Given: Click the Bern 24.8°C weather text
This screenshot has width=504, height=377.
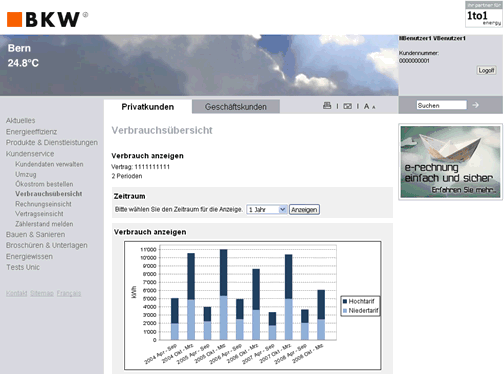Looking at the screenshot, I should click(23, 55).
